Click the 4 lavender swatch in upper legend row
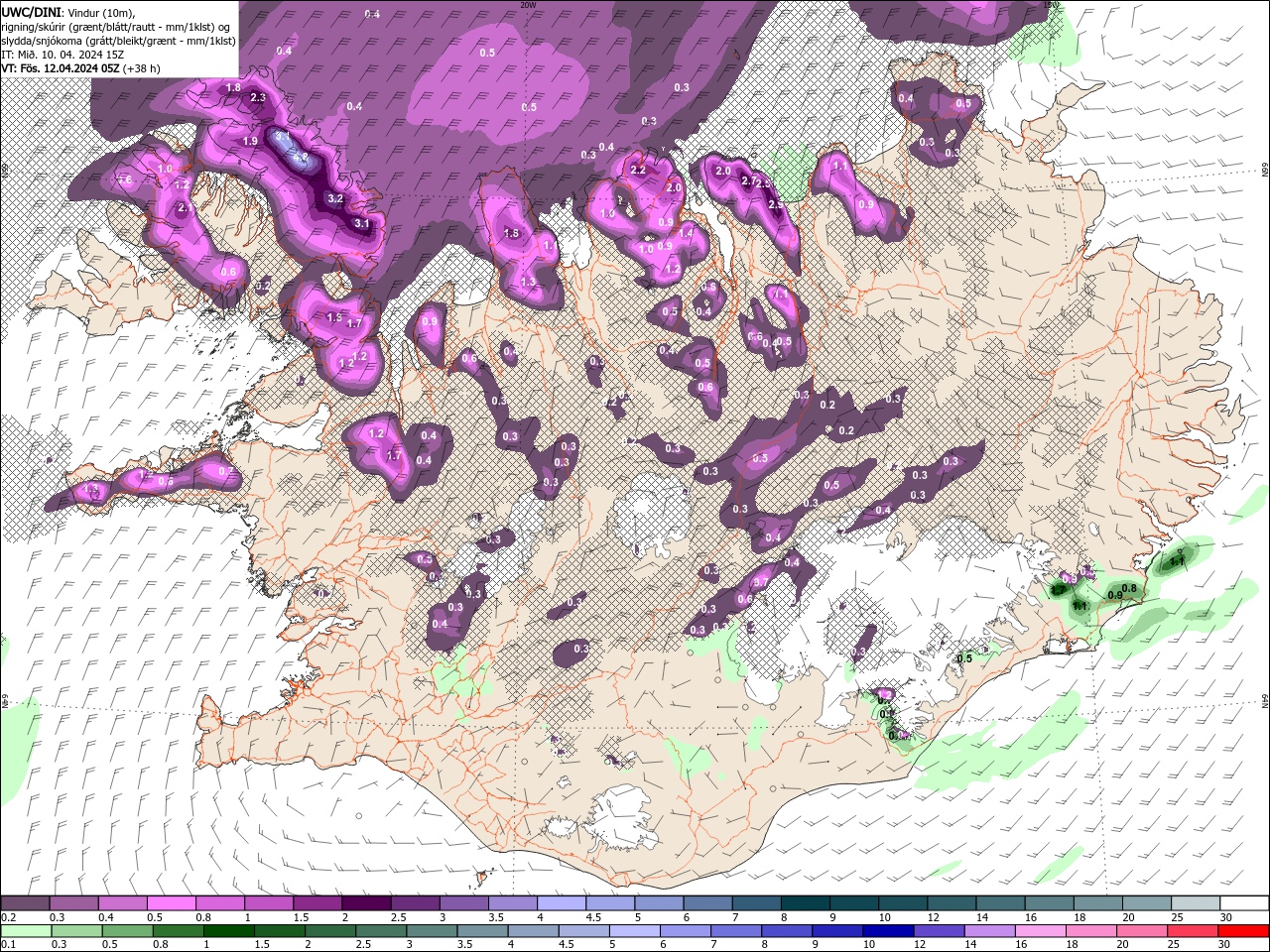1270x952 pixels. [x=560, y=903]
